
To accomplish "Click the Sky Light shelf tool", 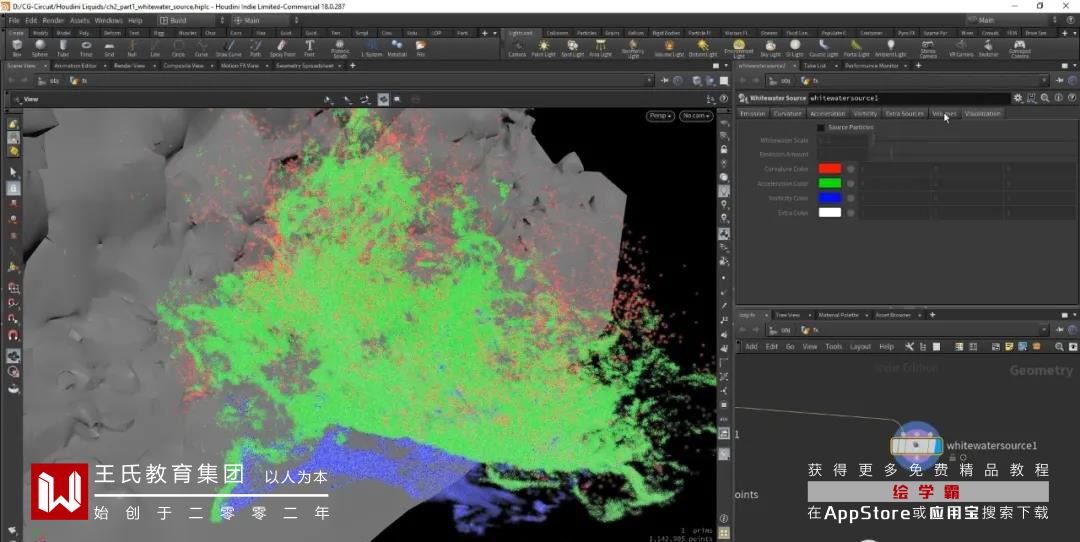I will point(770,47).
